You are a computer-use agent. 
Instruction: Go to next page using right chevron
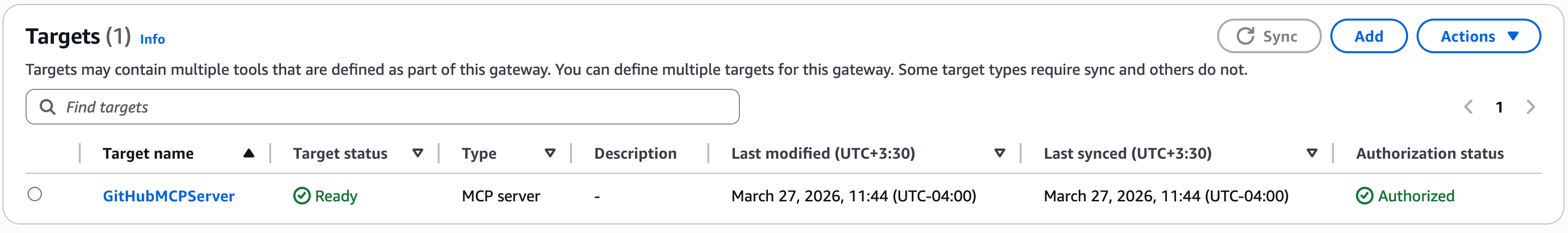coord(1530,107)
